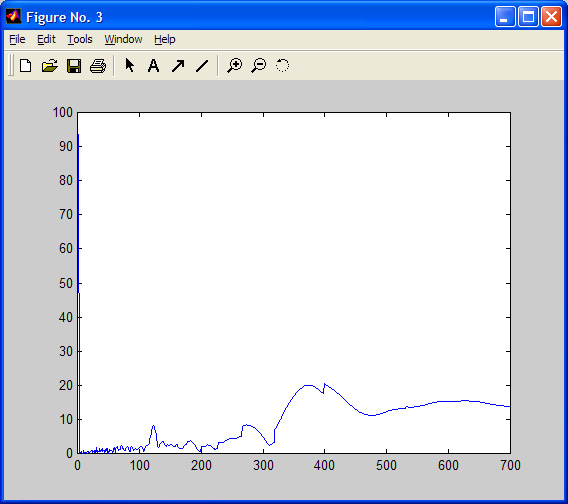This screenshot has width=568, height=504.
Task: Enable plot editing with the arrow pointer icon
Action: tap(129, 66)
